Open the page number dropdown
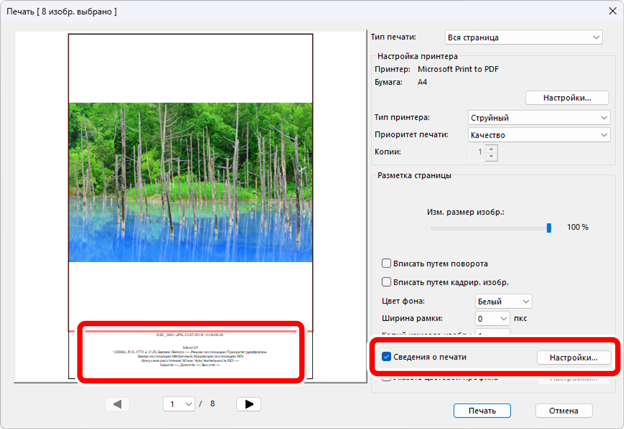This screenshot has width=624, height=429. [x=179, y=403]
